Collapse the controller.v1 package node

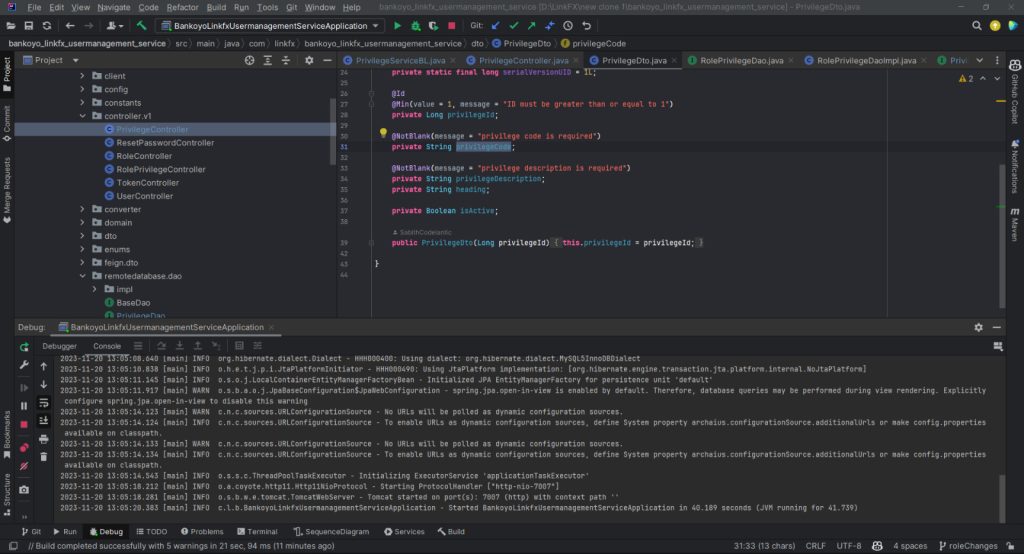click(x=84, y=116)
